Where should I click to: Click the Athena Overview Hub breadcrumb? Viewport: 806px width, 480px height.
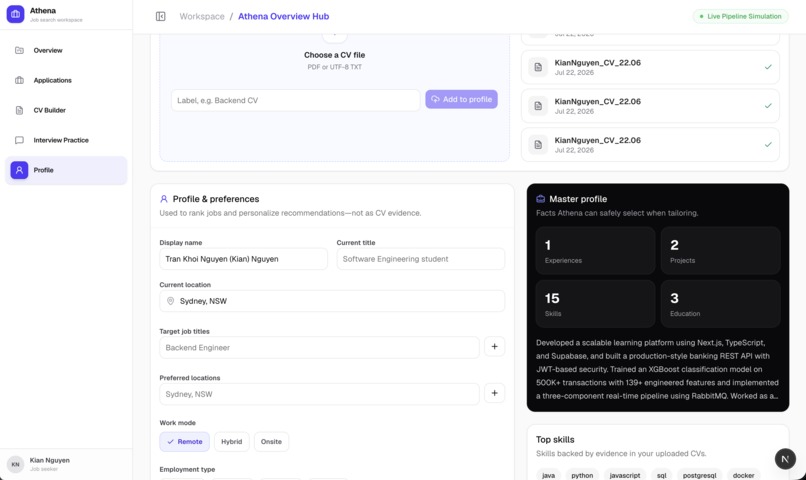tap(283, 16)
